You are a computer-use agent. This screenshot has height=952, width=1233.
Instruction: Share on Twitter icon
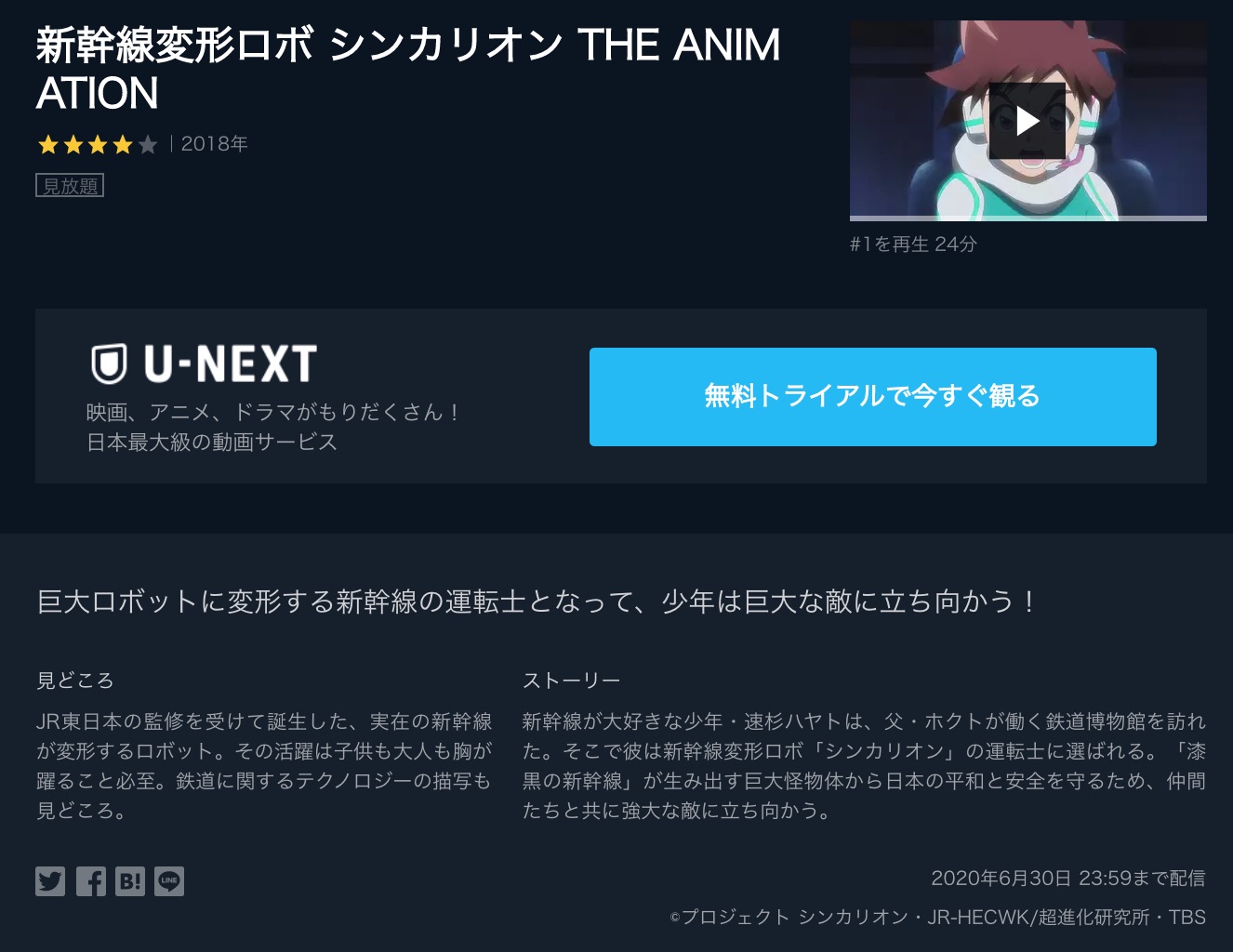point(50,881)
